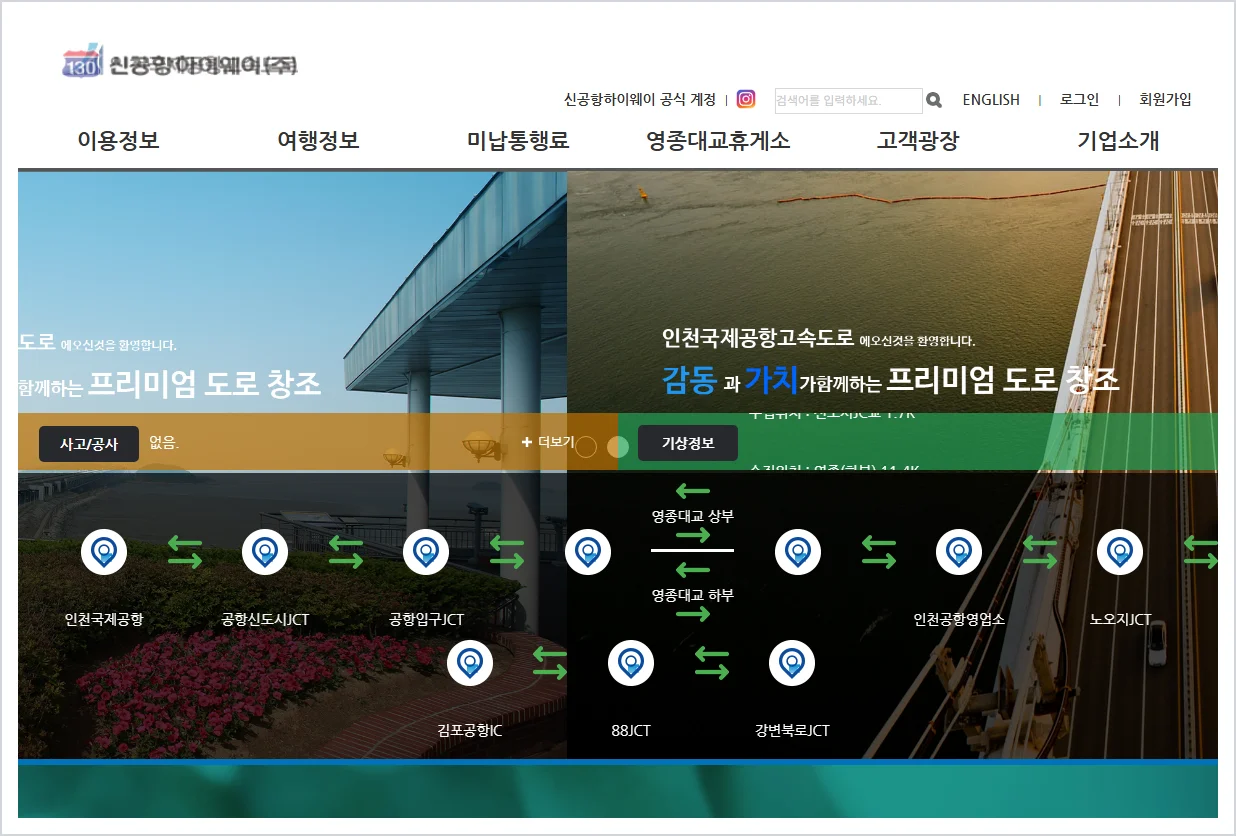1236x836 pixels.
Task: Open the 기업소개 menu
Action: pyautogui.click(x=1118, y=141)
